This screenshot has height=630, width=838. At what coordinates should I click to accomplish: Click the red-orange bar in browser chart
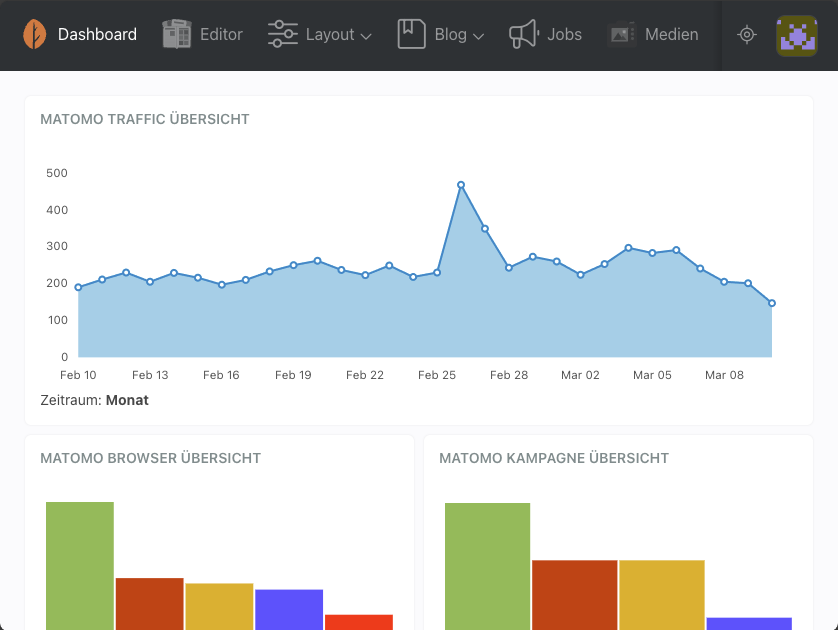pos(359,622)
